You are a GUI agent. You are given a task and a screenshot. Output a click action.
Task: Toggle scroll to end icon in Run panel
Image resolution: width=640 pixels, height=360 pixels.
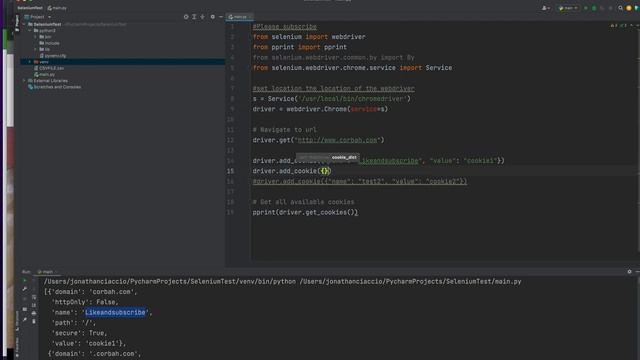(34, 305)
